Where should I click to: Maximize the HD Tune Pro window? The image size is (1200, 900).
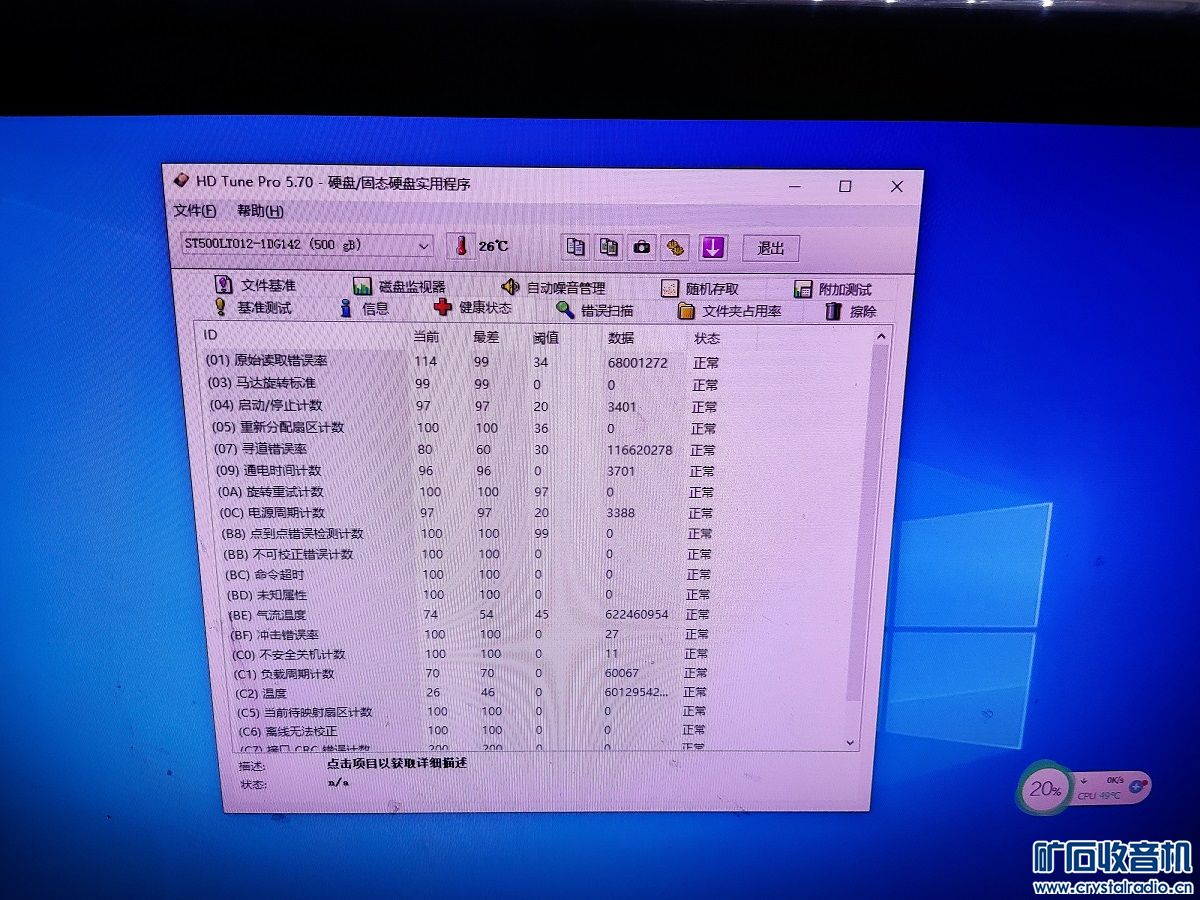pyautogui.click(x=845, y=186)
